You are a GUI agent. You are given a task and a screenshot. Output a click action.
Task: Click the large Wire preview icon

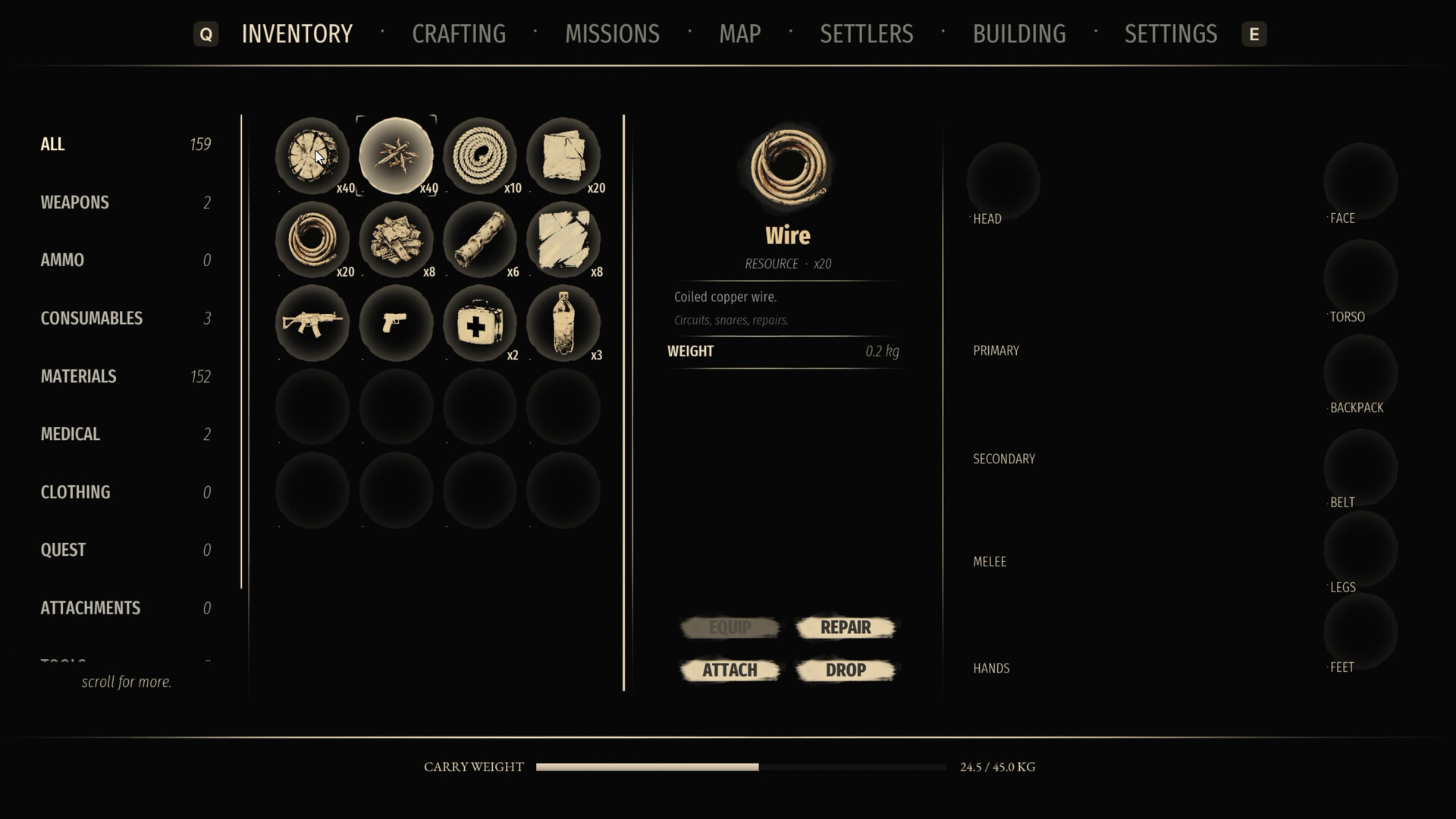click(788, 168)
